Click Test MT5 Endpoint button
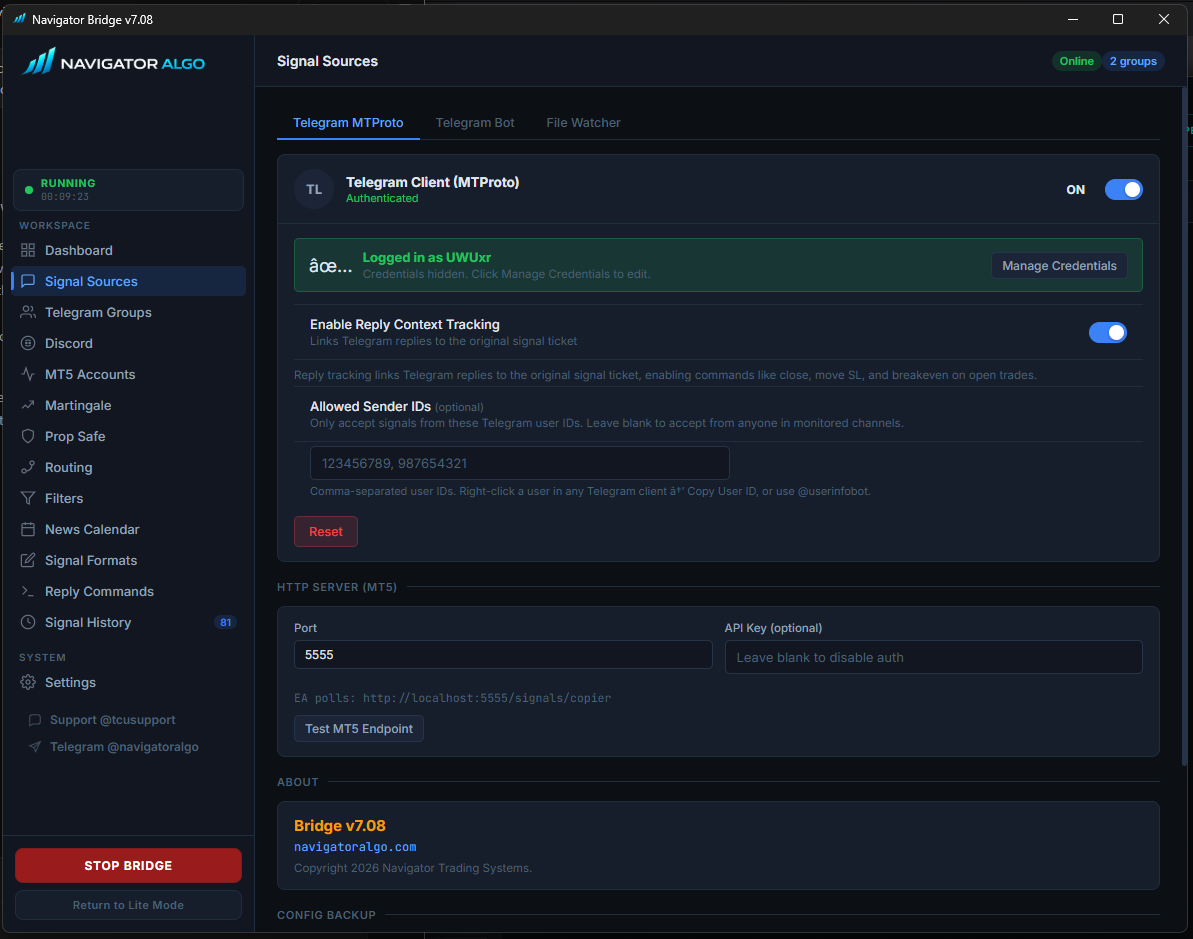This screenshot has width=1193, height=939. (359, 728)
